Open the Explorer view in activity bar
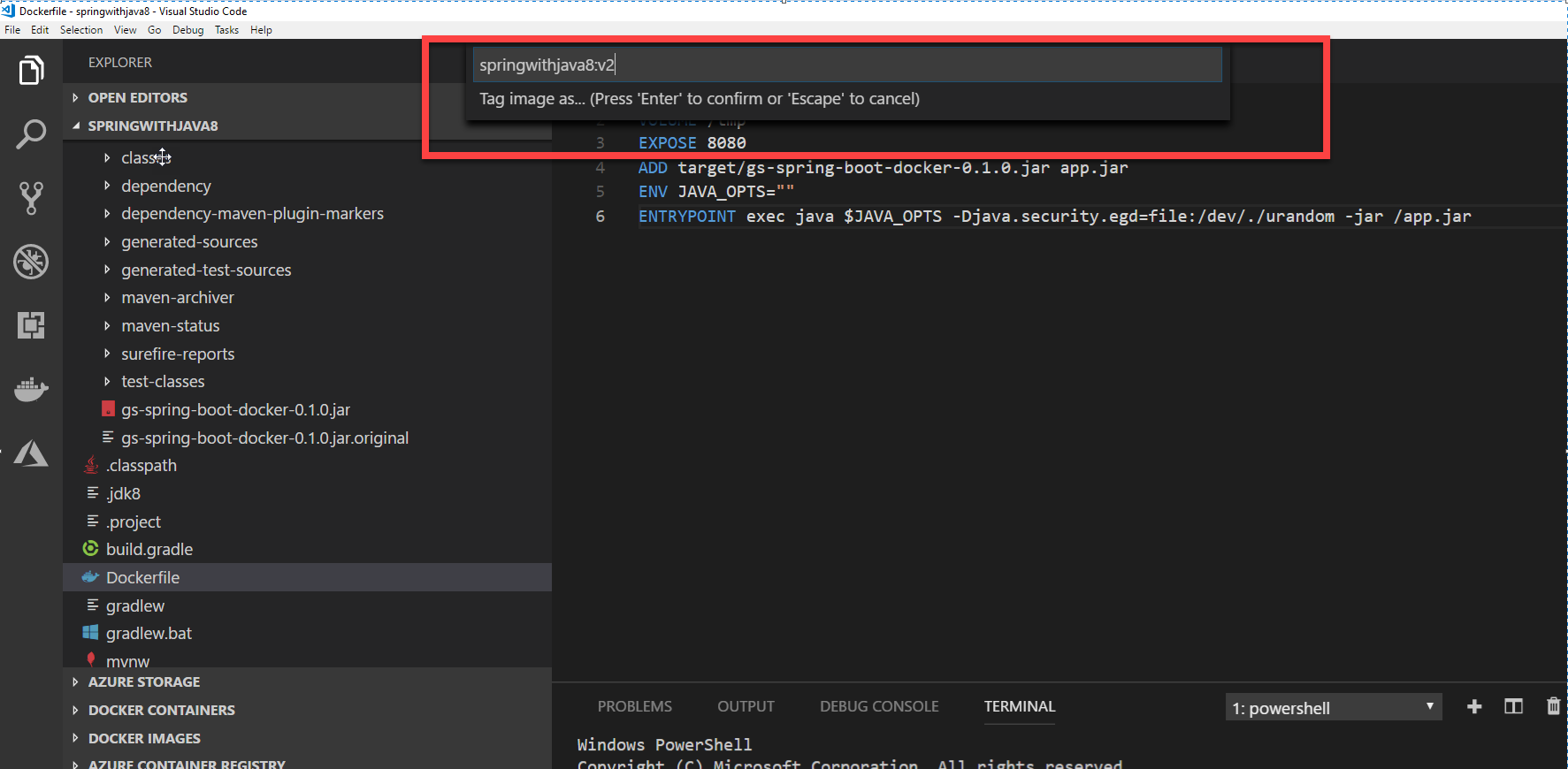Viewport: 1568px width, 769px height. [31, 70]
